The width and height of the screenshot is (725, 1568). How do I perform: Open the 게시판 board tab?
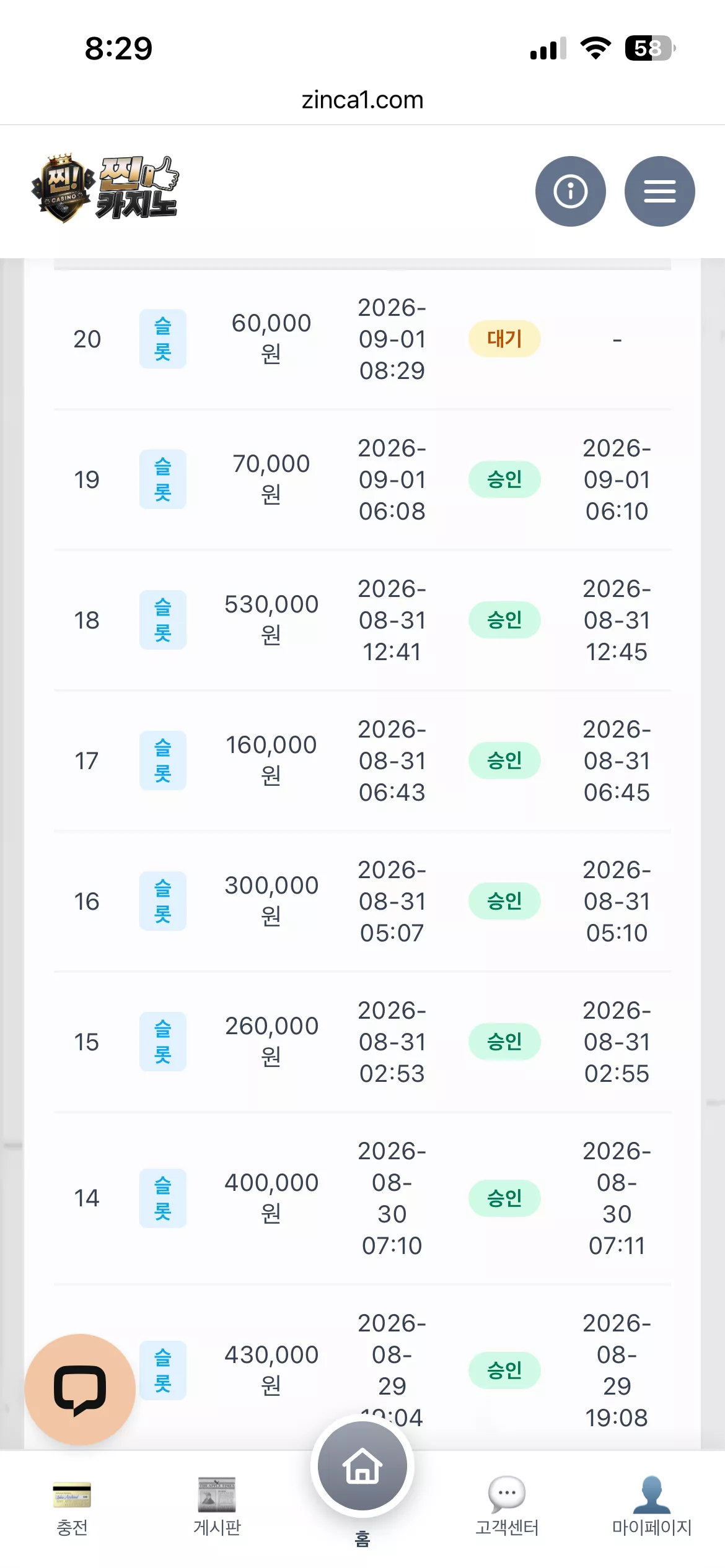(217, 1507)
